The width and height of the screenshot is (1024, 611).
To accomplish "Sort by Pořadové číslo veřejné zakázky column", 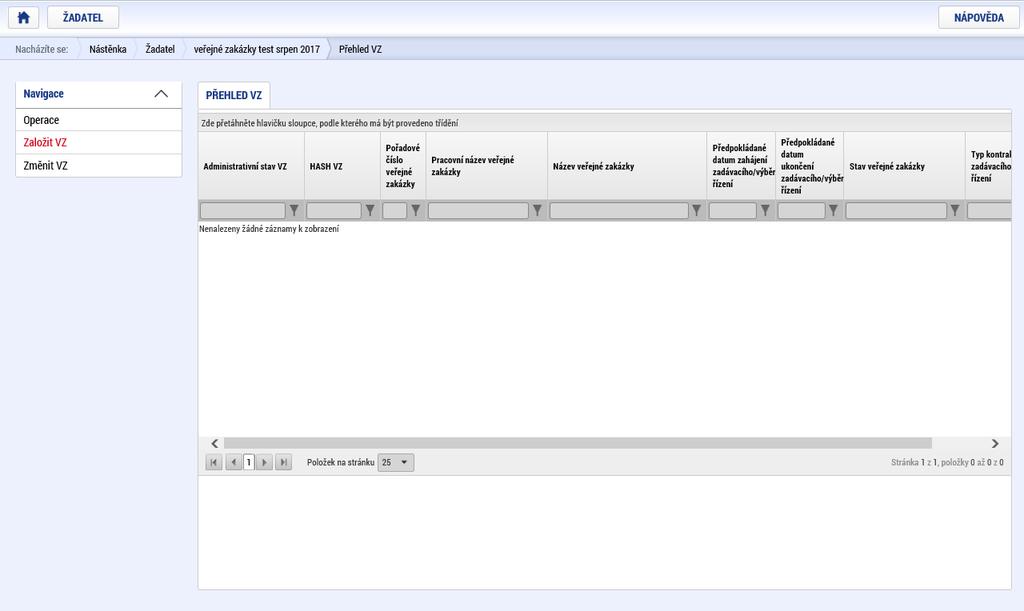I will 403,166.
